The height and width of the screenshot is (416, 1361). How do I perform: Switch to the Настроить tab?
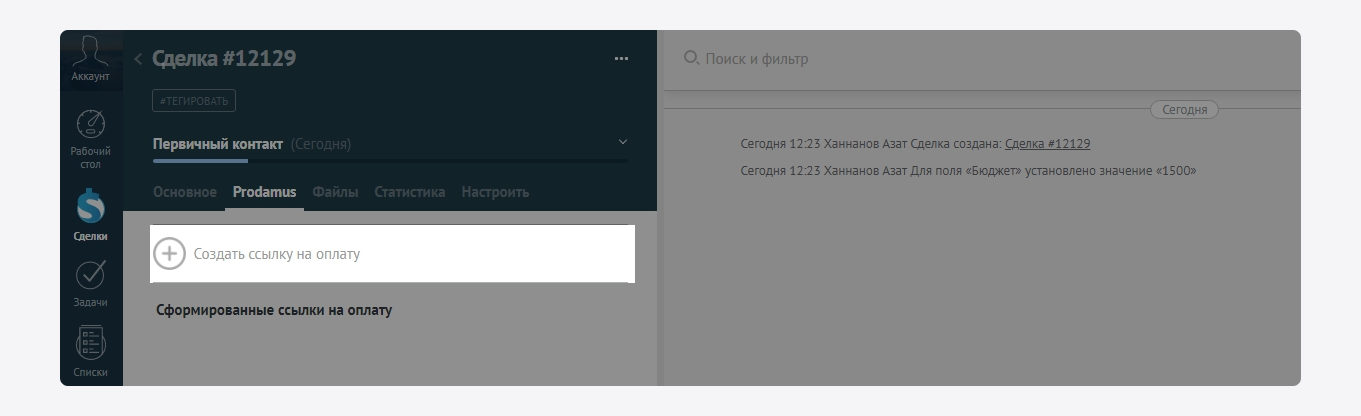pyautogui.click(x=495, y=192)
